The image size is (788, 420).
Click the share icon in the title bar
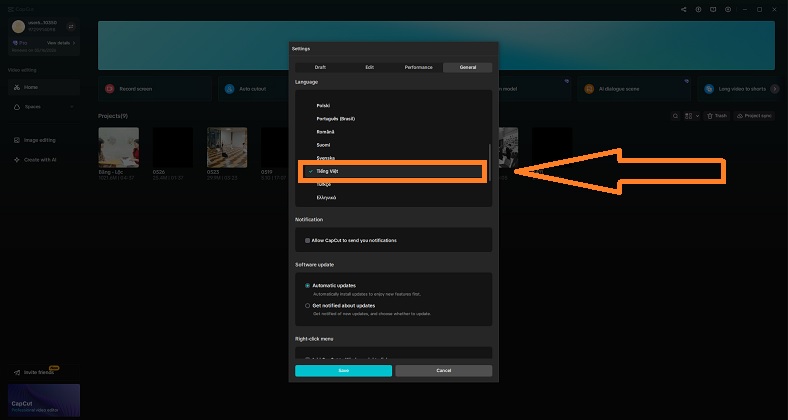tap(684, 9)
